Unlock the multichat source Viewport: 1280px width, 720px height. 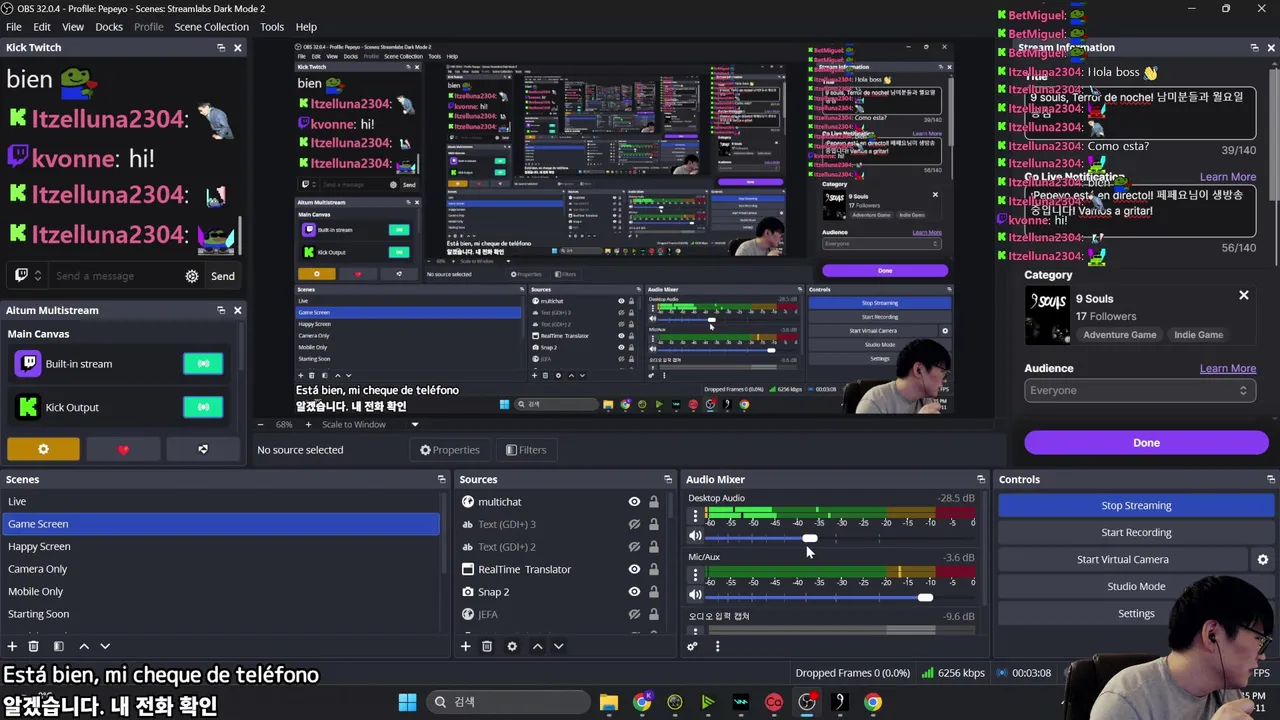coord(654,502)
